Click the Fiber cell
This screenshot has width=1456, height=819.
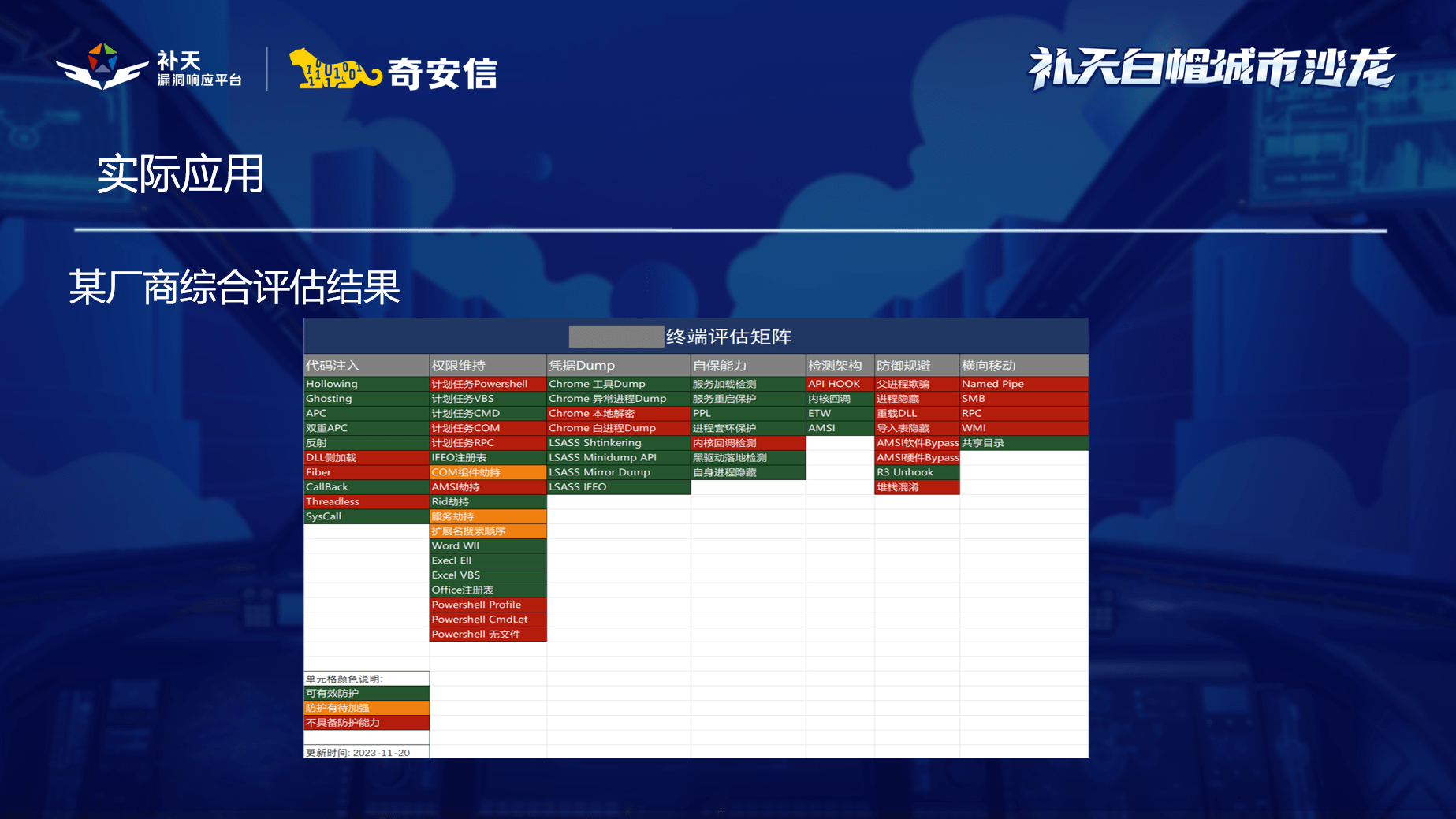(367, 472)
